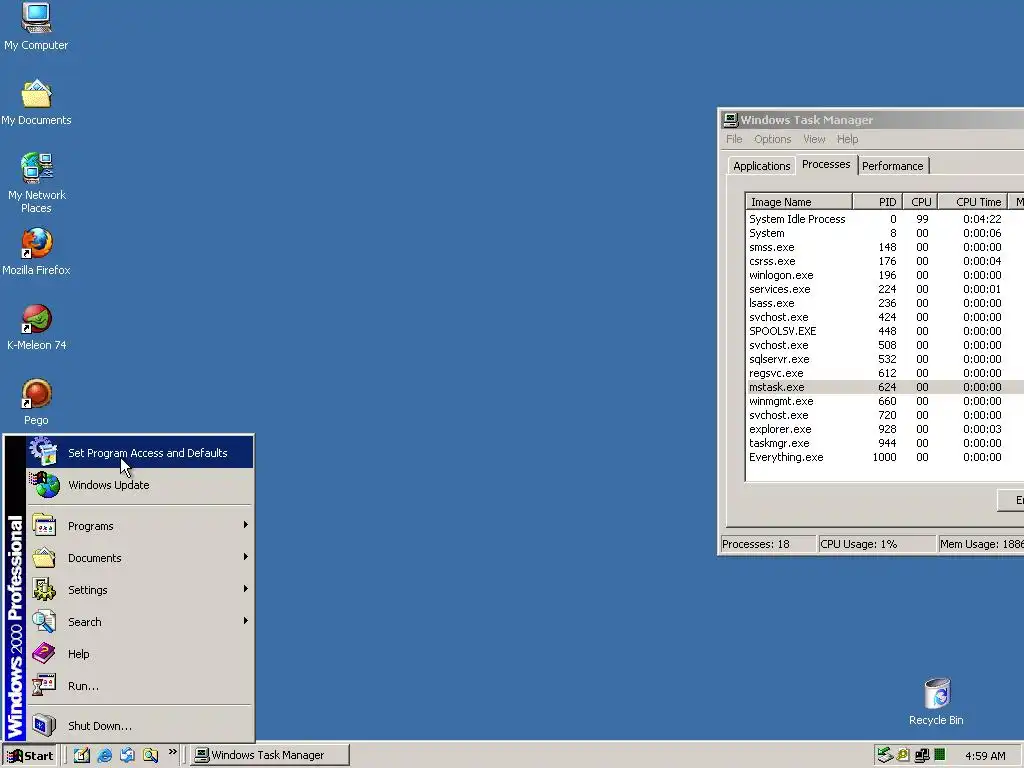Switch to the Performance tab
This screenshot has height=768, width=1024.
[x=893, y=166]
